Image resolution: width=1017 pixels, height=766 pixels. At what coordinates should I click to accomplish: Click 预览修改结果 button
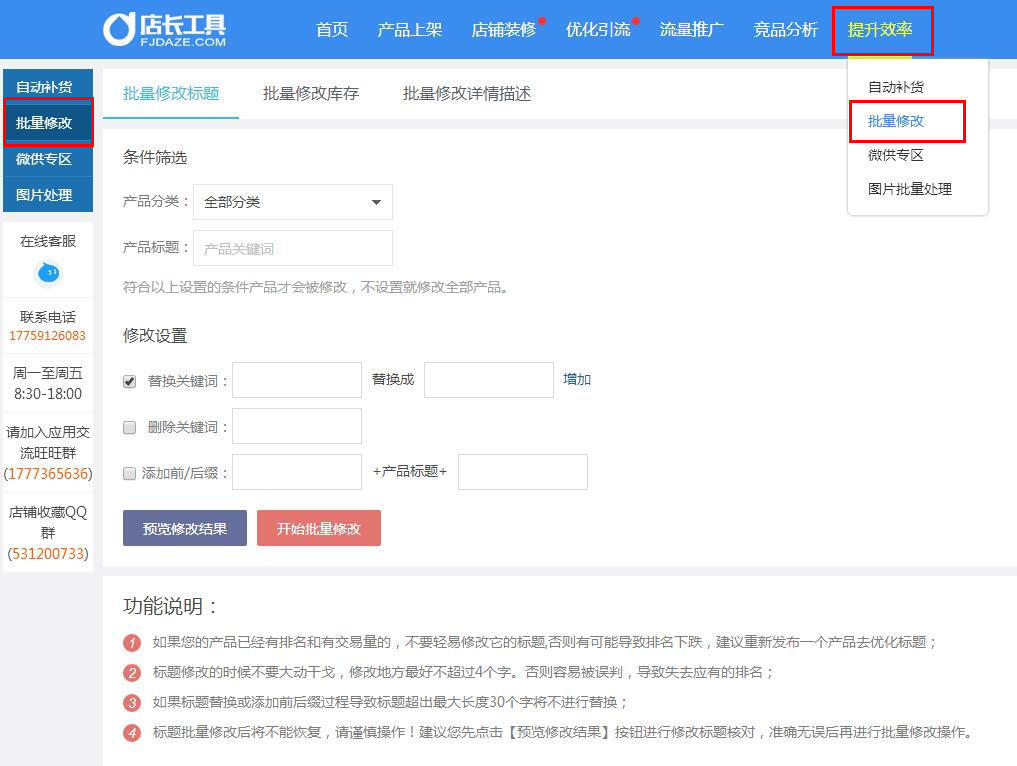pos(185,528)
